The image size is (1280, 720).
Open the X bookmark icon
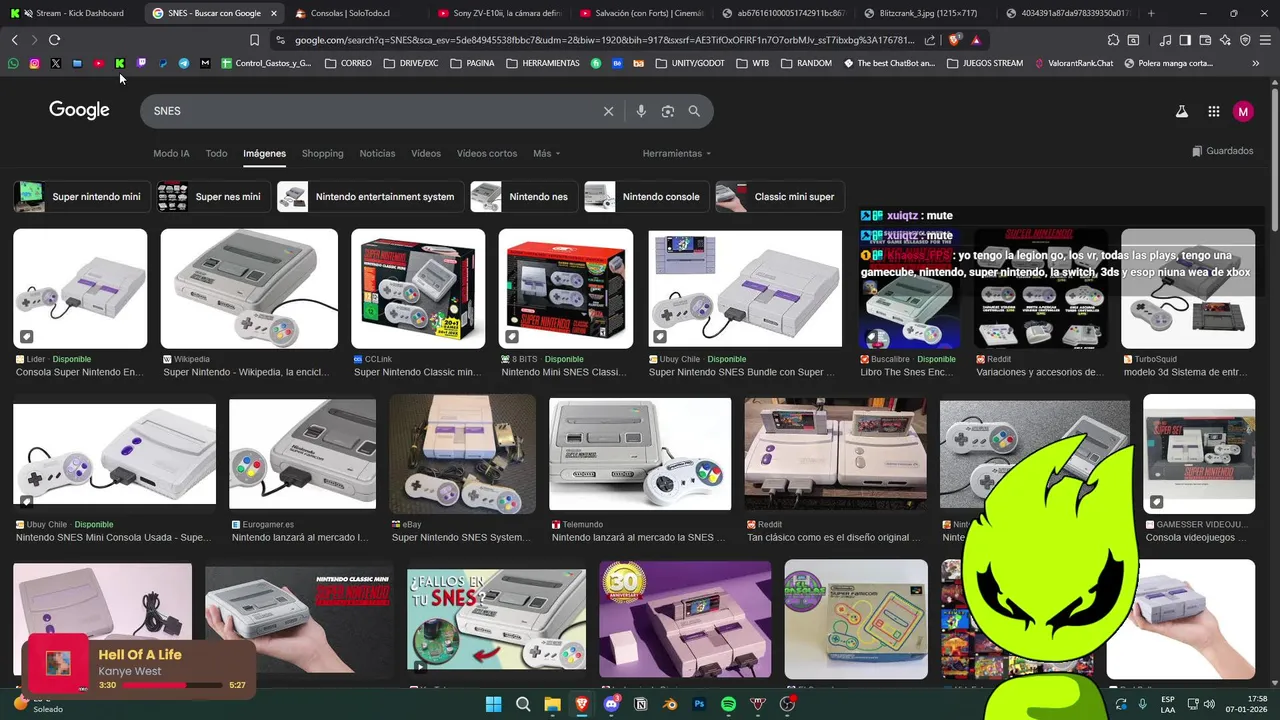coord(55,63)
